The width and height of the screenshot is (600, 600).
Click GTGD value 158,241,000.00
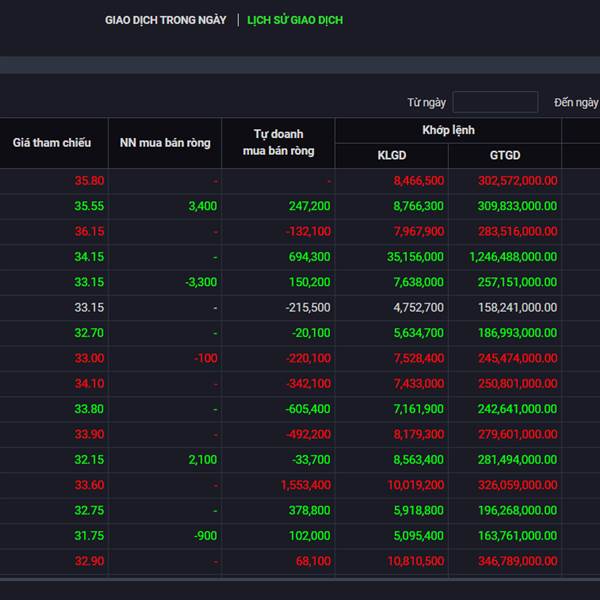pyautogui.click(x=518, y=307)
